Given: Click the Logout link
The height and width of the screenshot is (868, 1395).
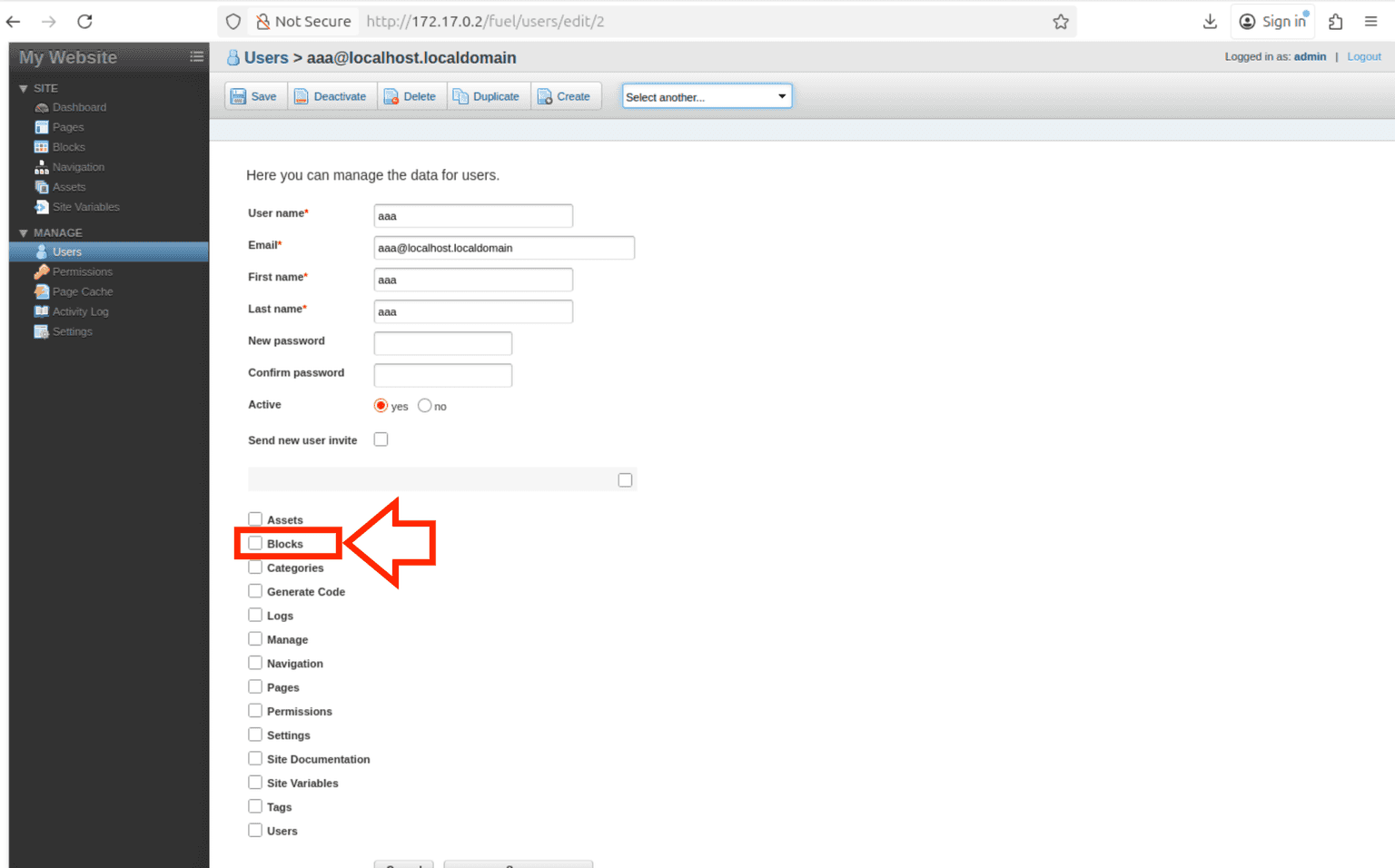Looking at the screenshot, I should [1363, 56].
